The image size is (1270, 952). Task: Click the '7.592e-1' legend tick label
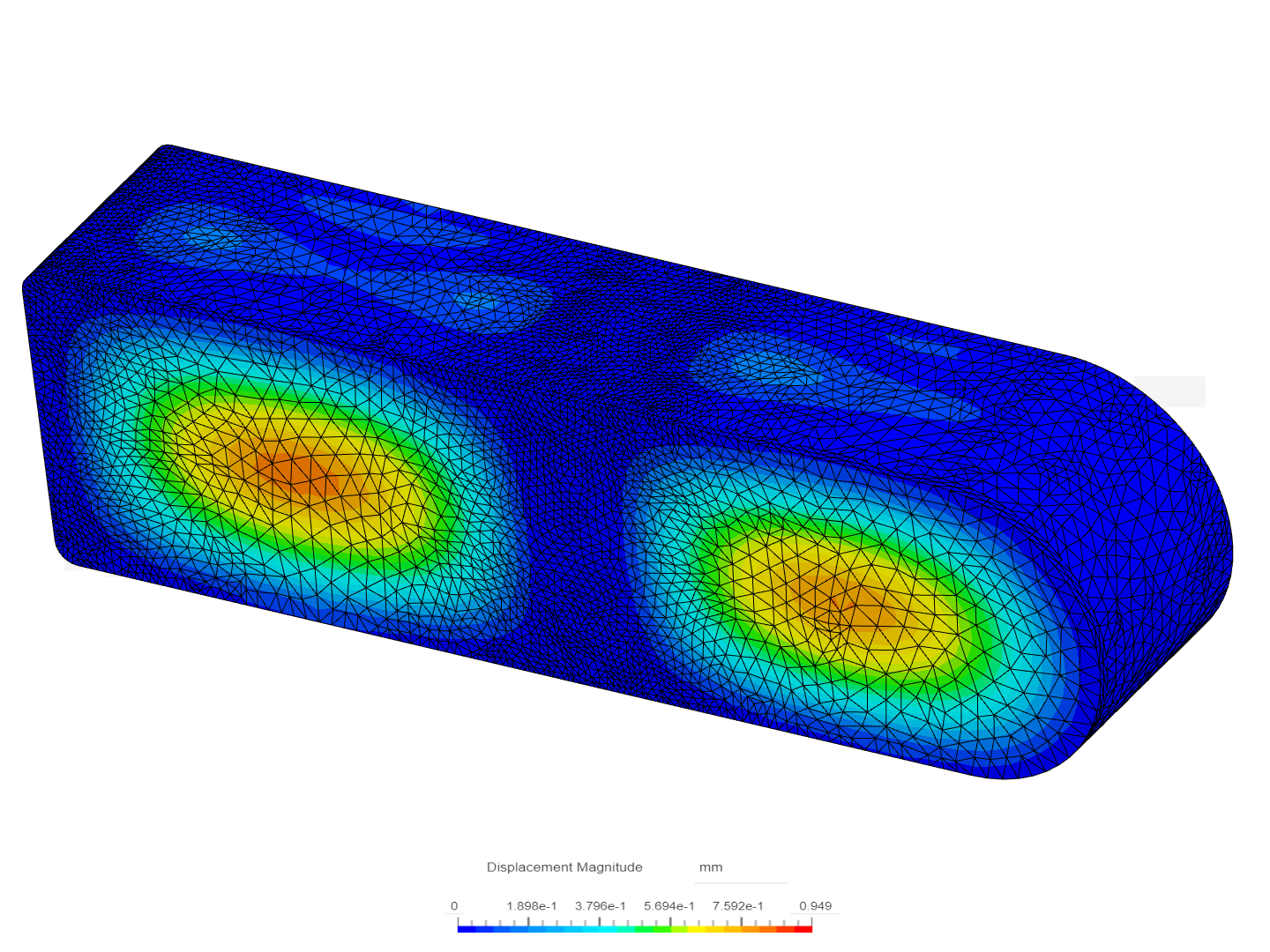tap(738, 906)
